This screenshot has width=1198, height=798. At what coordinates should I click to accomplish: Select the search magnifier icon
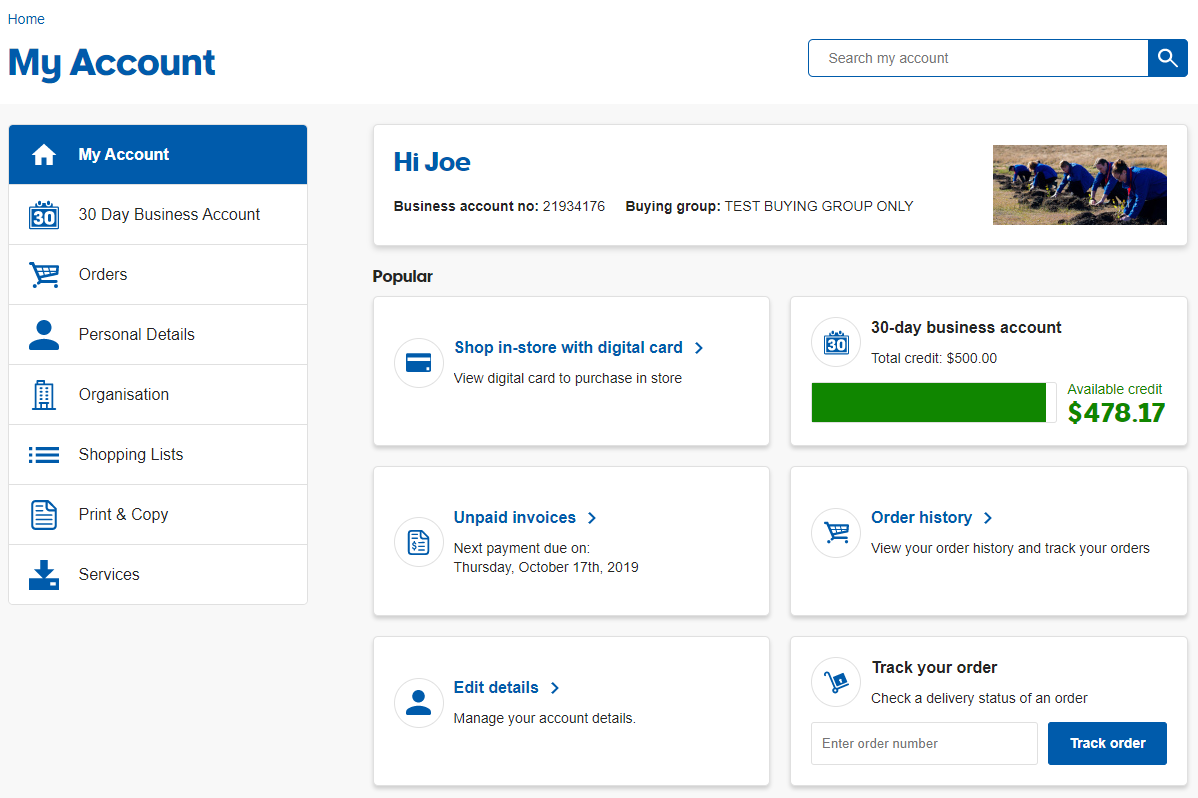(x=1167, y=58)
